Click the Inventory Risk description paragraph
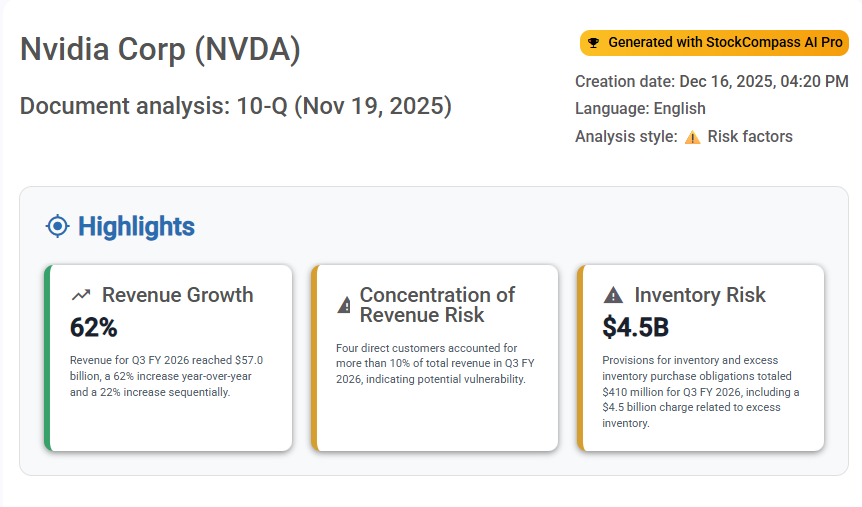Viewport: 862px width, 507px height. 701,392
